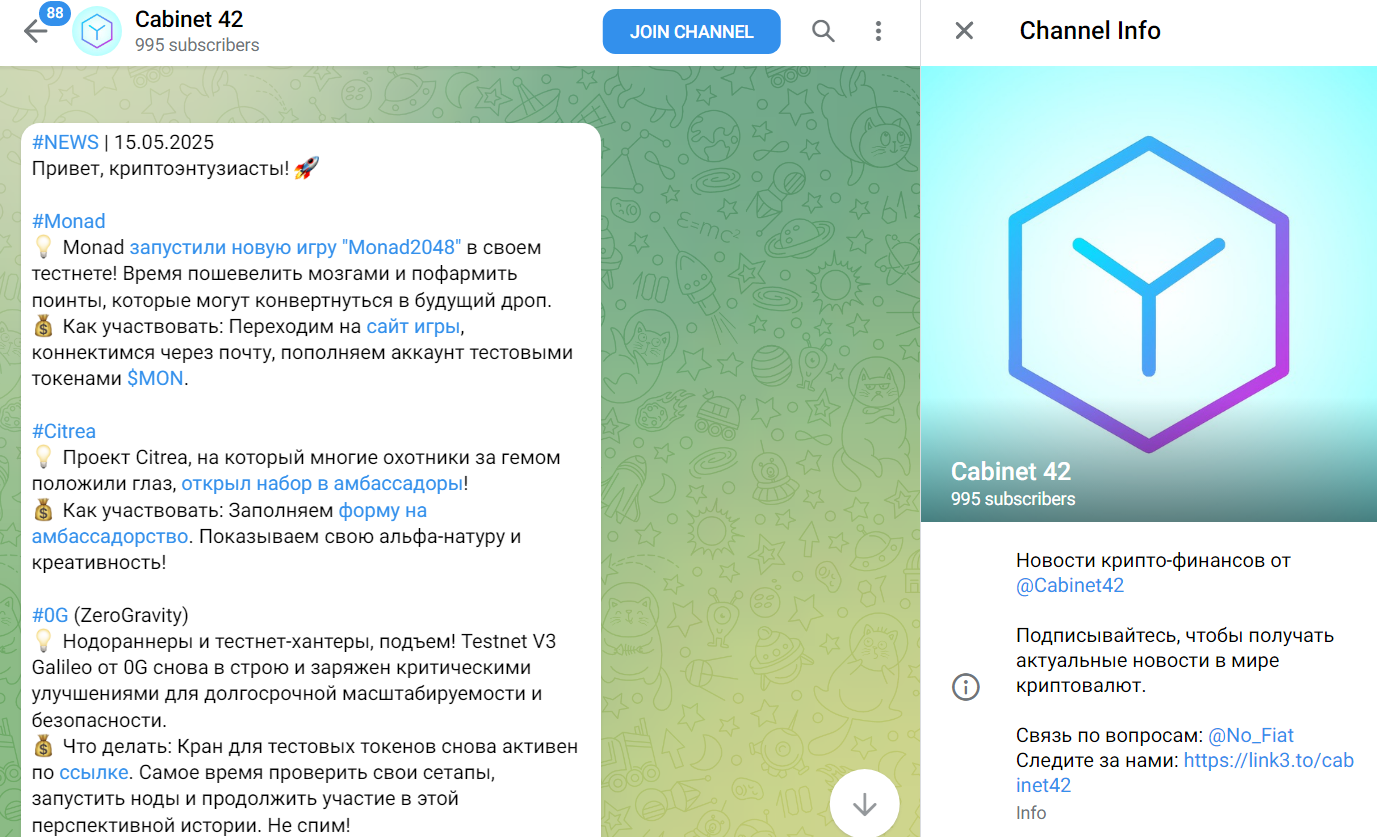
Task: Click the #0G hashtag
Action: pos(50,615)
